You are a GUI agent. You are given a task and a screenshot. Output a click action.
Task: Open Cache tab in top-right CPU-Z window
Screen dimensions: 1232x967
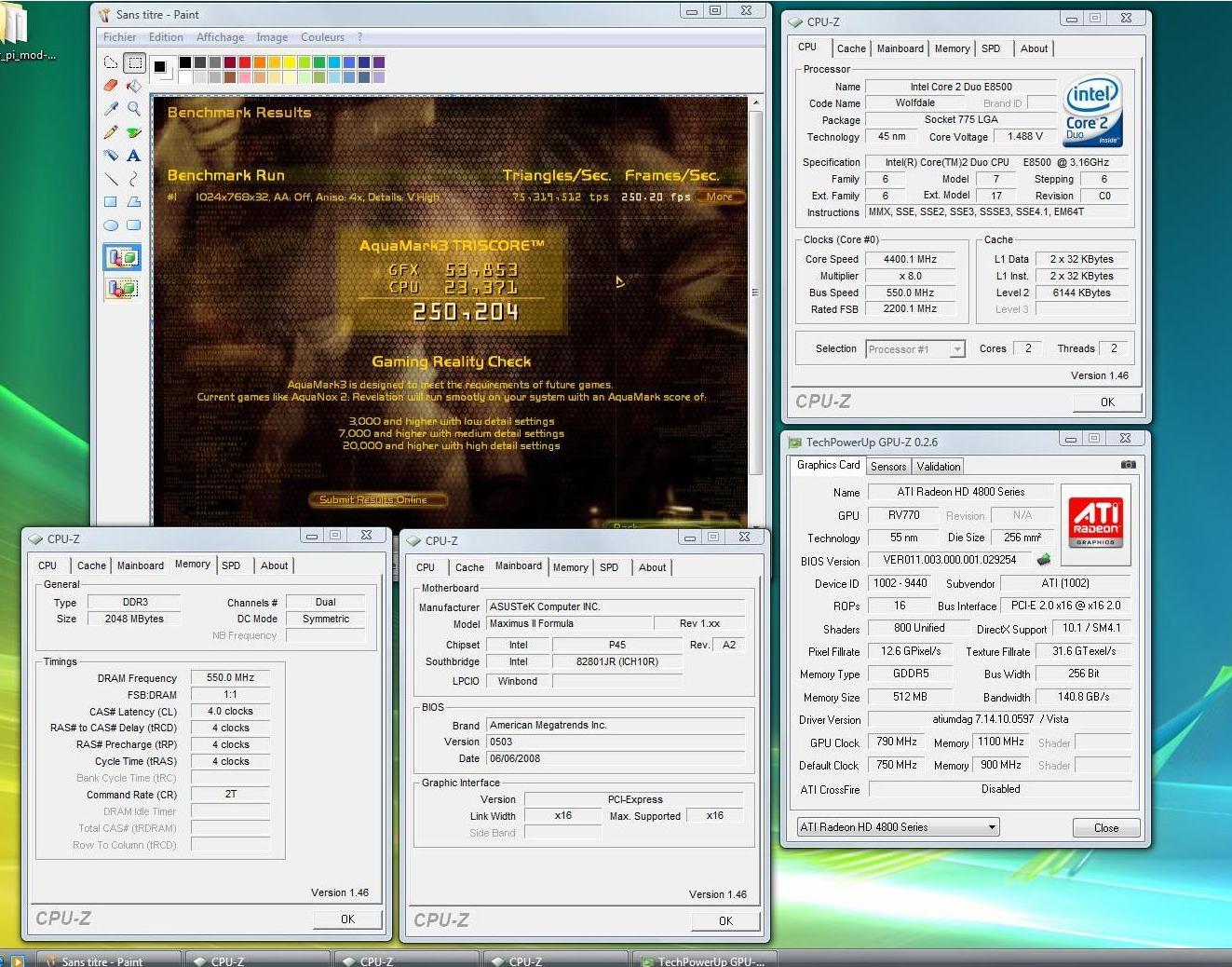pos(851,48)
